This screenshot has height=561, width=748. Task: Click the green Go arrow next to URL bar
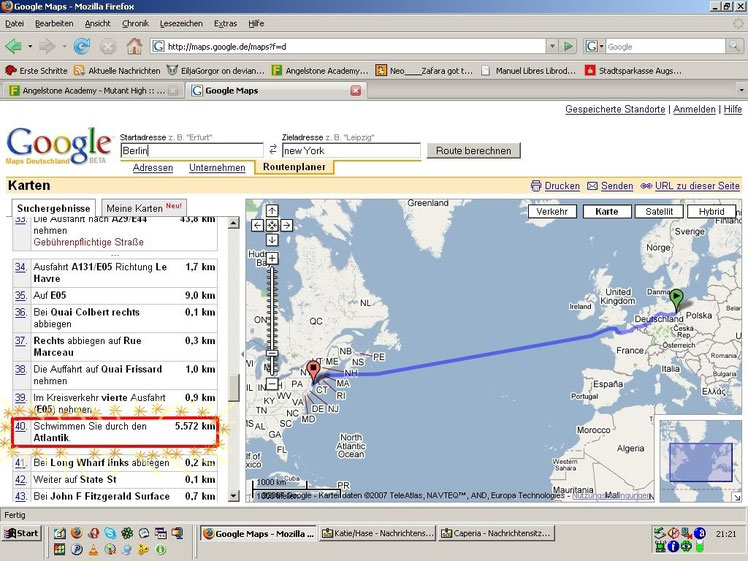568,46
